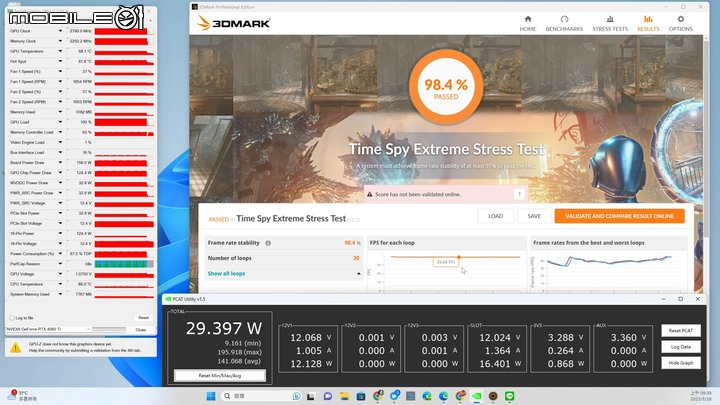Image resolution: width=720 pixels, height=405 pixels.
Task: Click the SLOT 16.401 W reading
Action: click(x=498, y=364)
